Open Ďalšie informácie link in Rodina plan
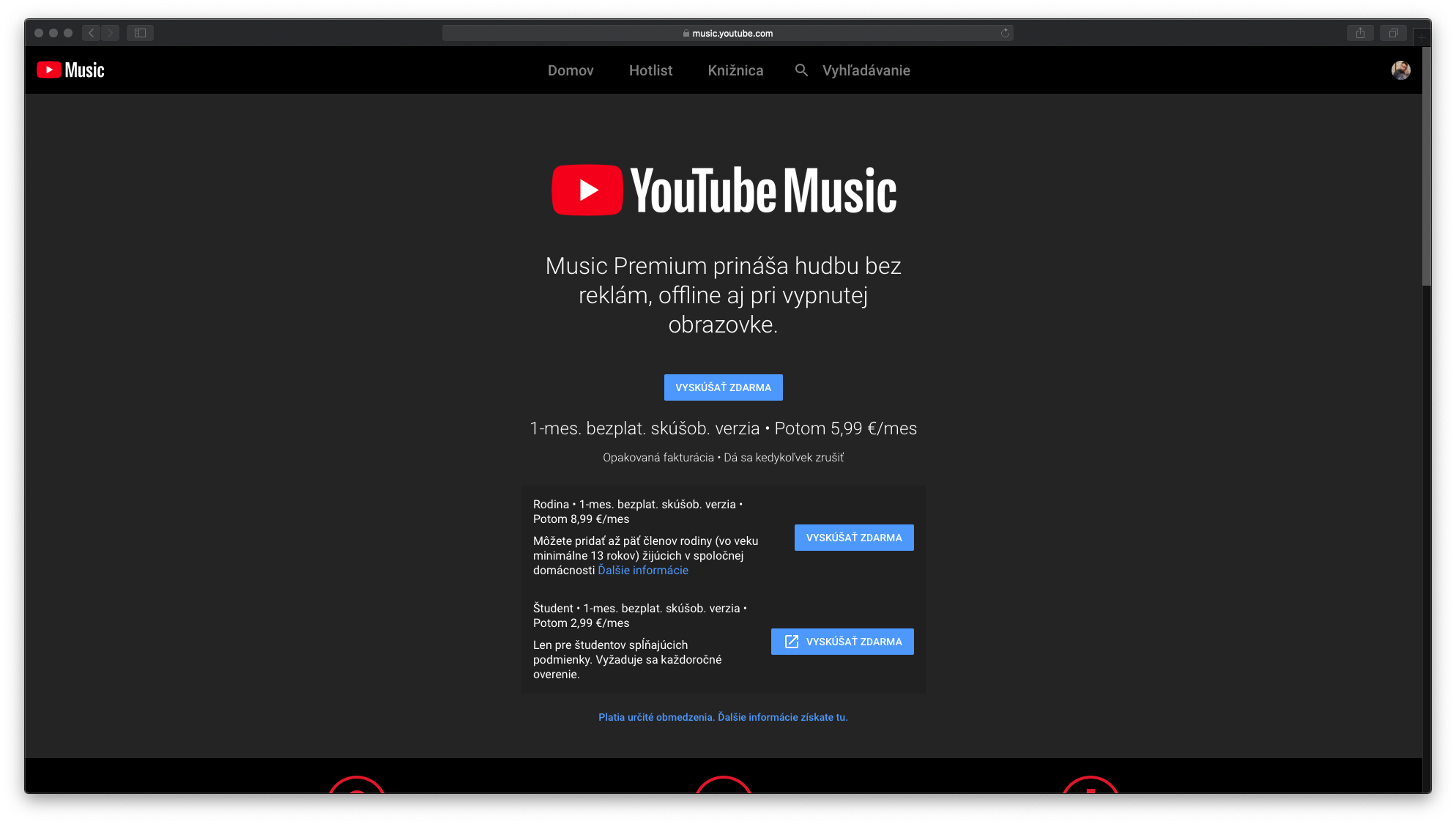 (643, 571)
